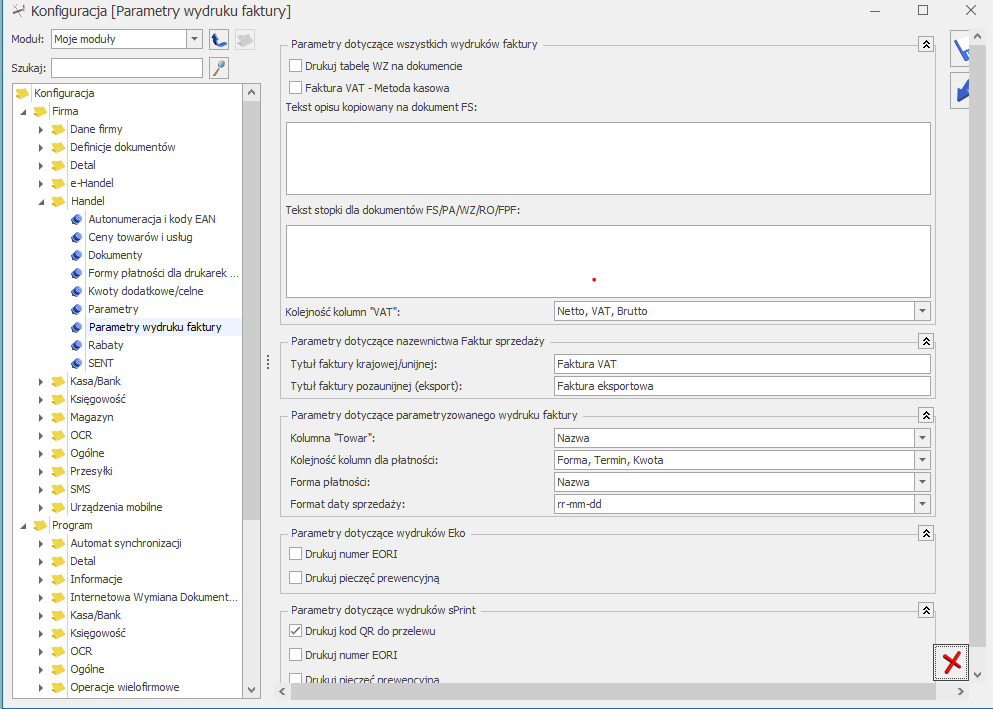
Task: Enable Drukuj numer EORI under wydruków sPrint
Action: click(x=295, y=655)
